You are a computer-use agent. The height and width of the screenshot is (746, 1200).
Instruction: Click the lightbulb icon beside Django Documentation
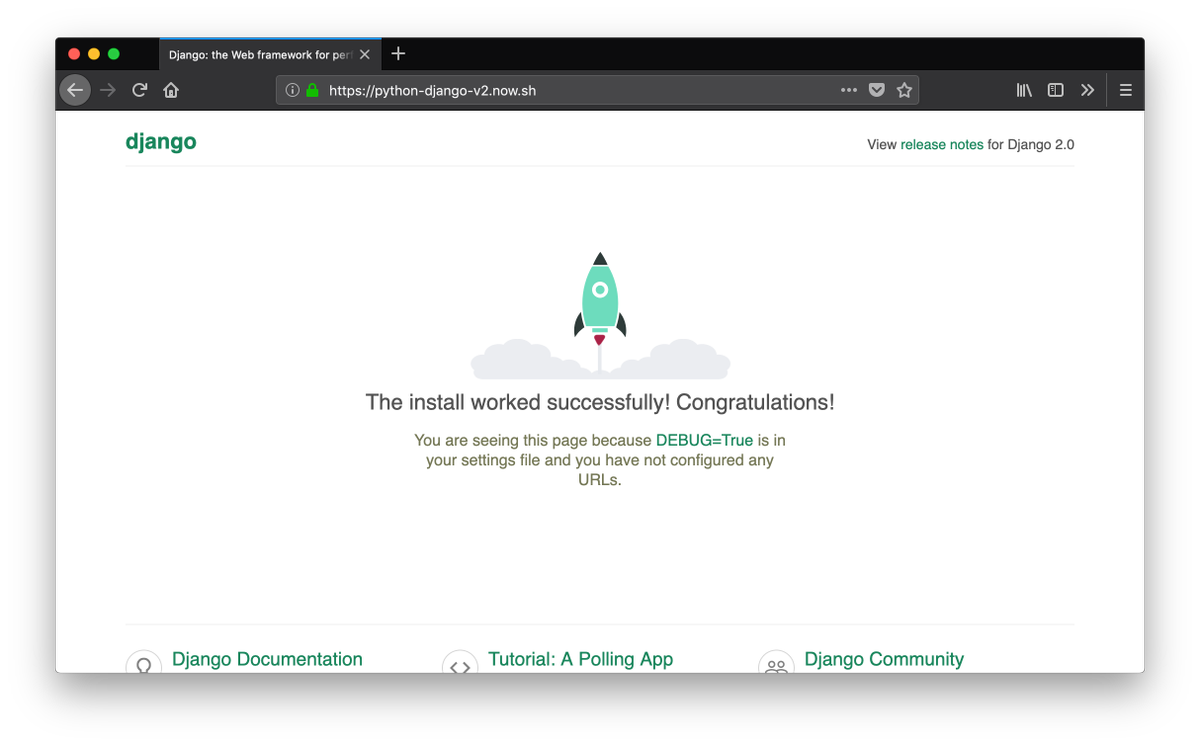[143, 662]
